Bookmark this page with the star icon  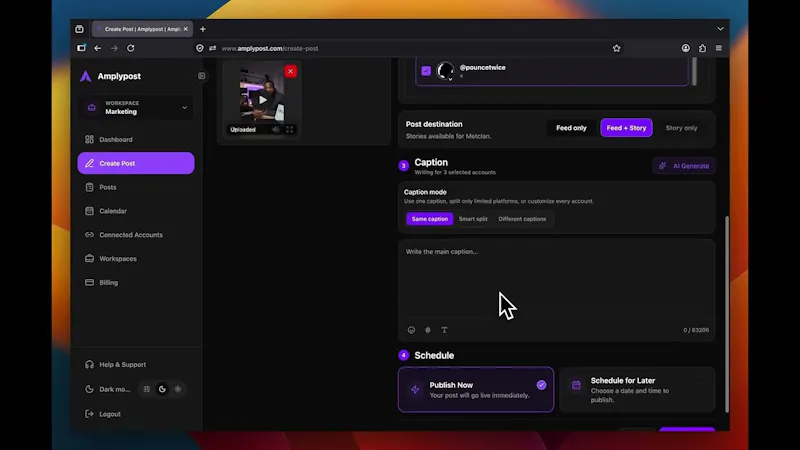(616, 48)
